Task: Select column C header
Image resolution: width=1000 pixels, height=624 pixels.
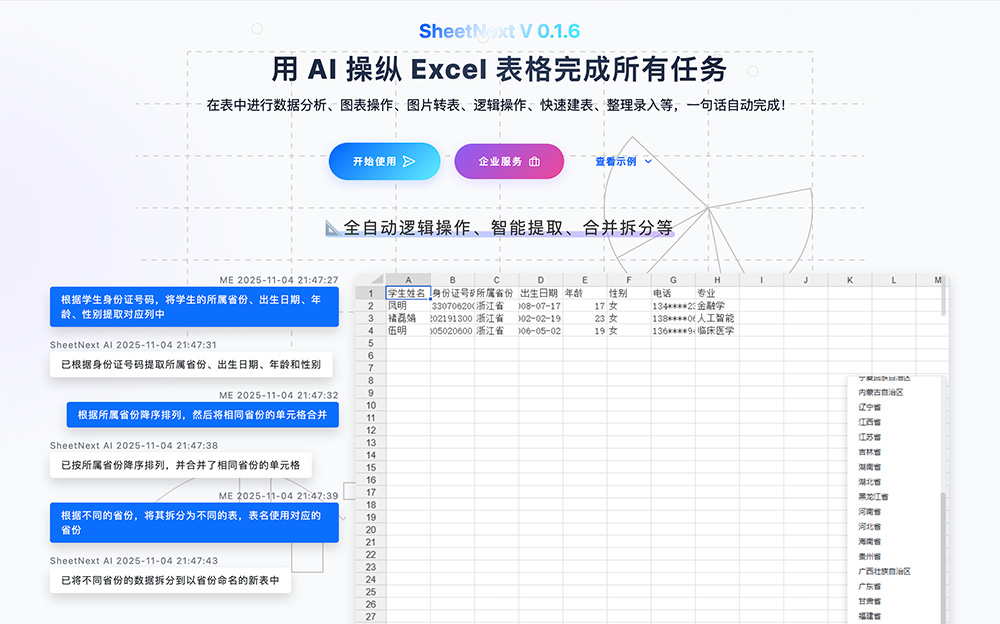Action: click(496, 279)
